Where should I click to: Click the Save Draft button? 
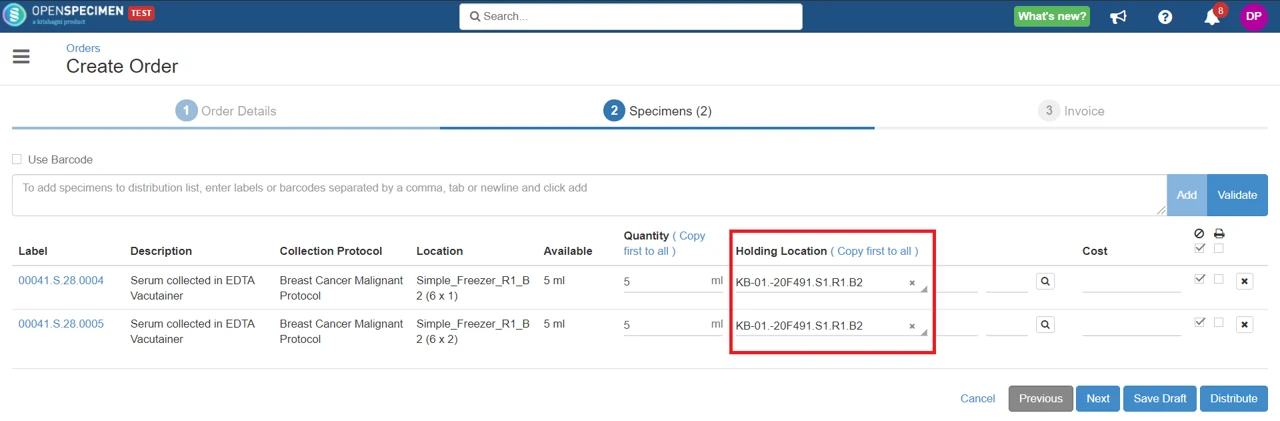[x=1160, y=398]
